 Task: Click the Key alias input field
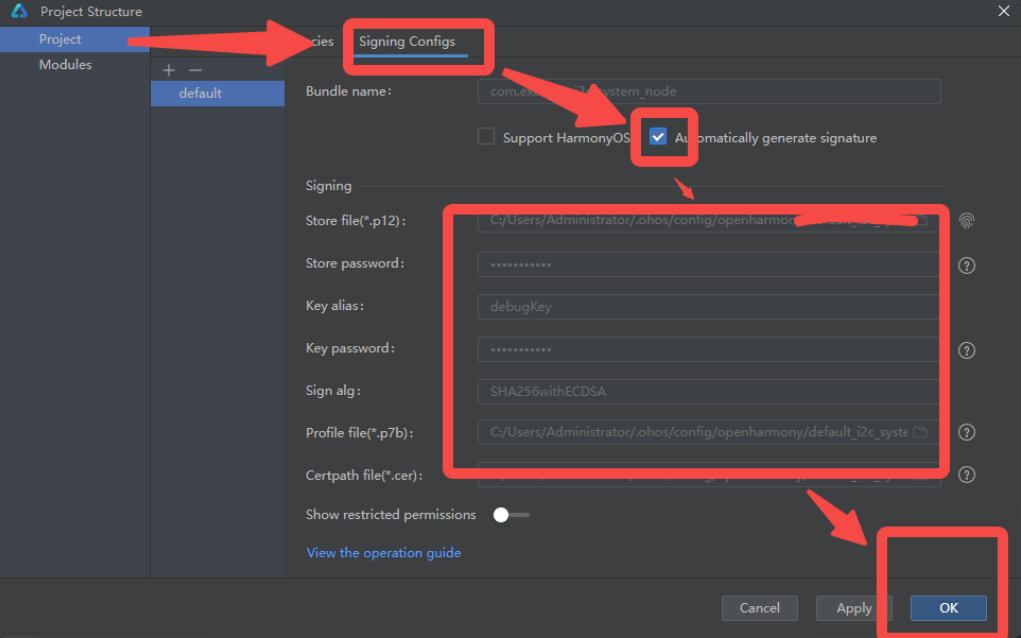pyautogui.click(x=708, y=307)
